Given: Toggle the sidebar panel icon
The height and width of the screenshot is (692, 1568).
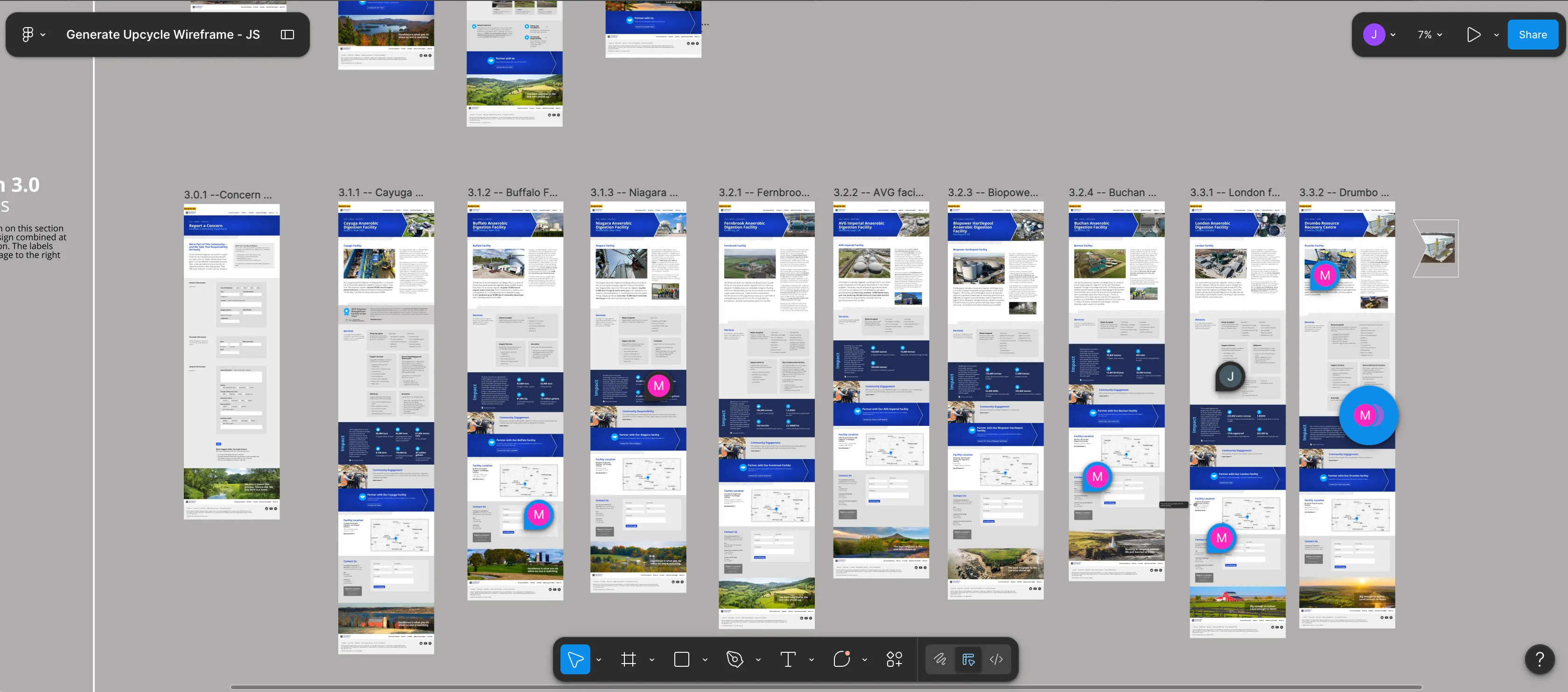Looking at the screenshot, I should pyautogui.click(x=287, y=35).
